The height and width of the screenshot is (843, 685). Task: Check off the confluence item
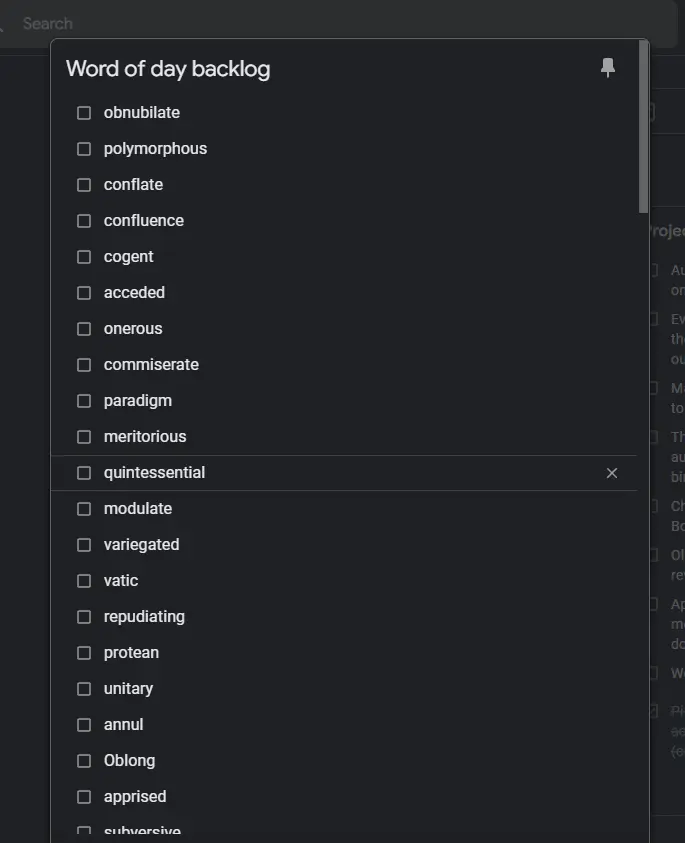click(x=84, y=221)
